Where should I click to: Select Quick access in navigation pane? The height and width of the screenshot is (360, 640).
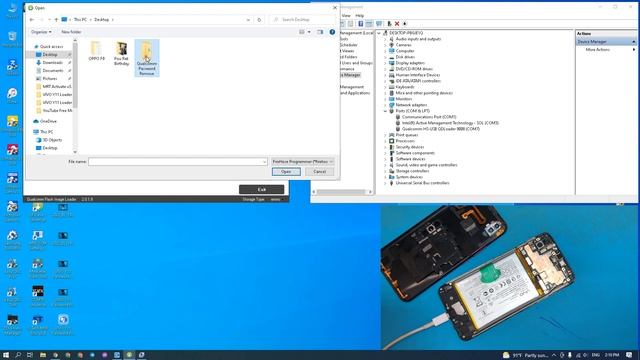(51, 47)
